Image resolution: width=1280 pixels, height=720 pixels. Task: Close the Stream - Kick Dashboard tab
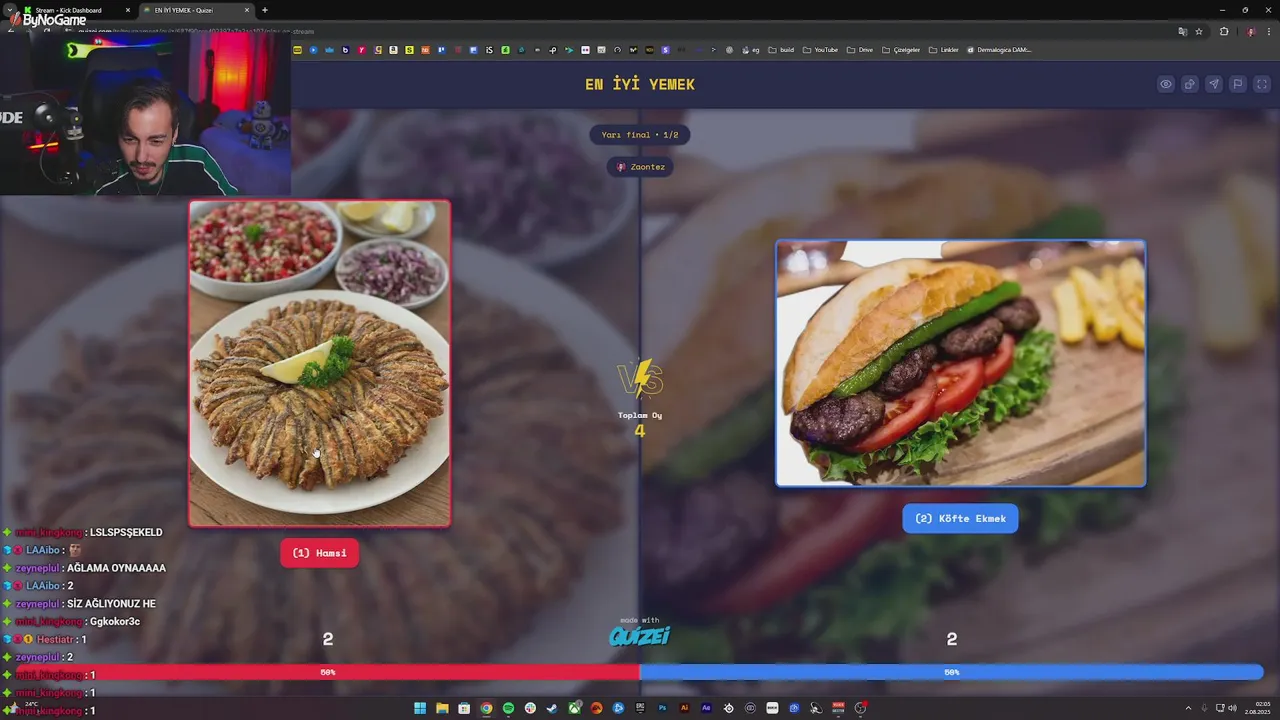(127, 10)
